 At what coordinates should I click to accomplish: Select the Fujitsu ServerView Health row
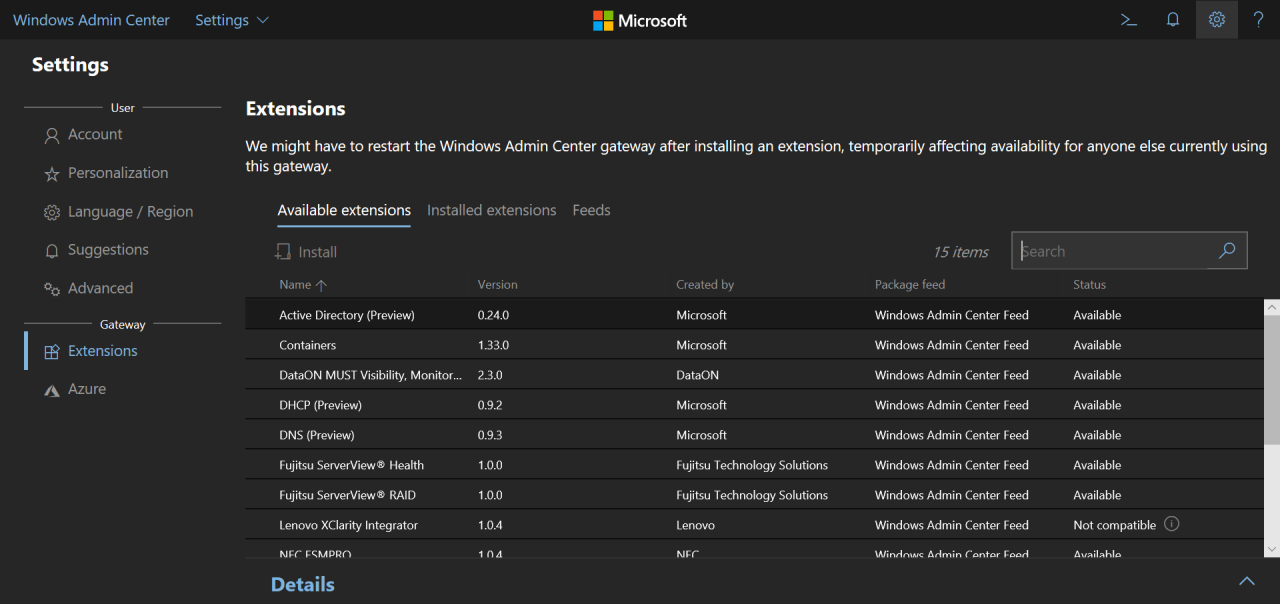pos(755,464)
